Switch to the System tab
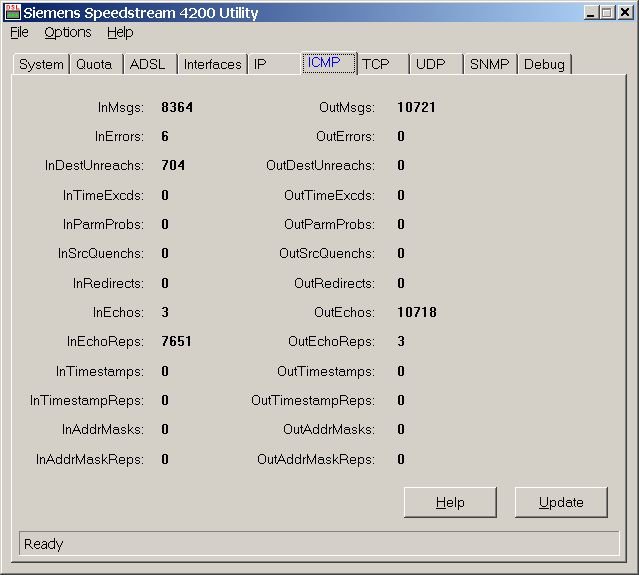Viewport: 639px width, 575px height. click(x=41, y=64)
